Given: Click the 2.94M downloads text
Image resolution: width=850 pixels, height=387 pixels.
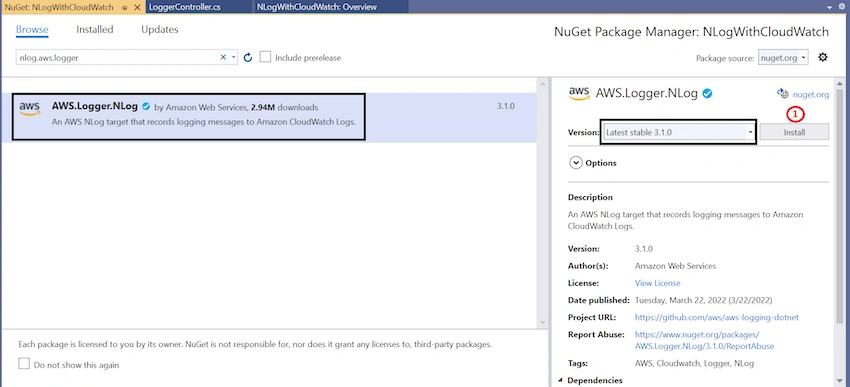Looking at the screenshot, I should pos(285,107).
